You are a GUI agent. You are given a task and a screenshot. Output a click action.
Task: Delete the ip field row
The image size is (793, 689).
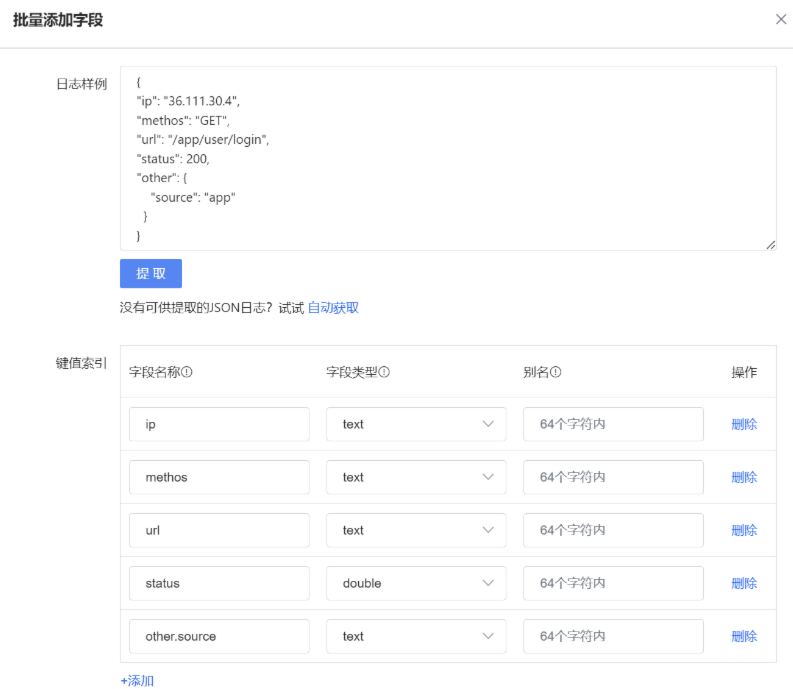pyautogui.click(x=744, y=424)
